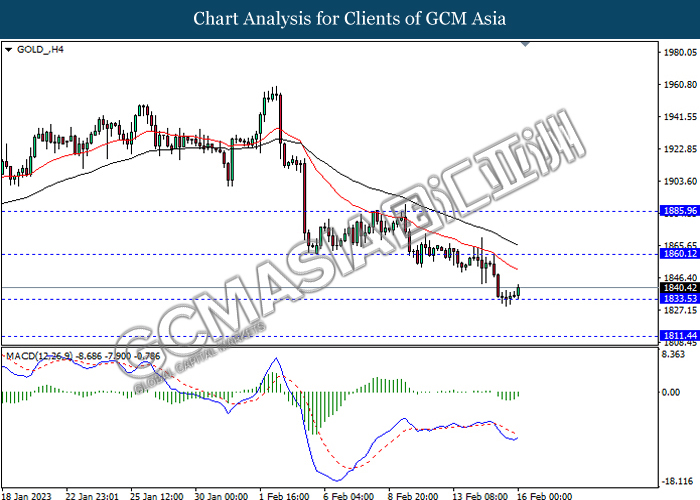Screen dimensions: 700x500
Task: Click the 1980.05 price axis value
Action: (680, 52)
